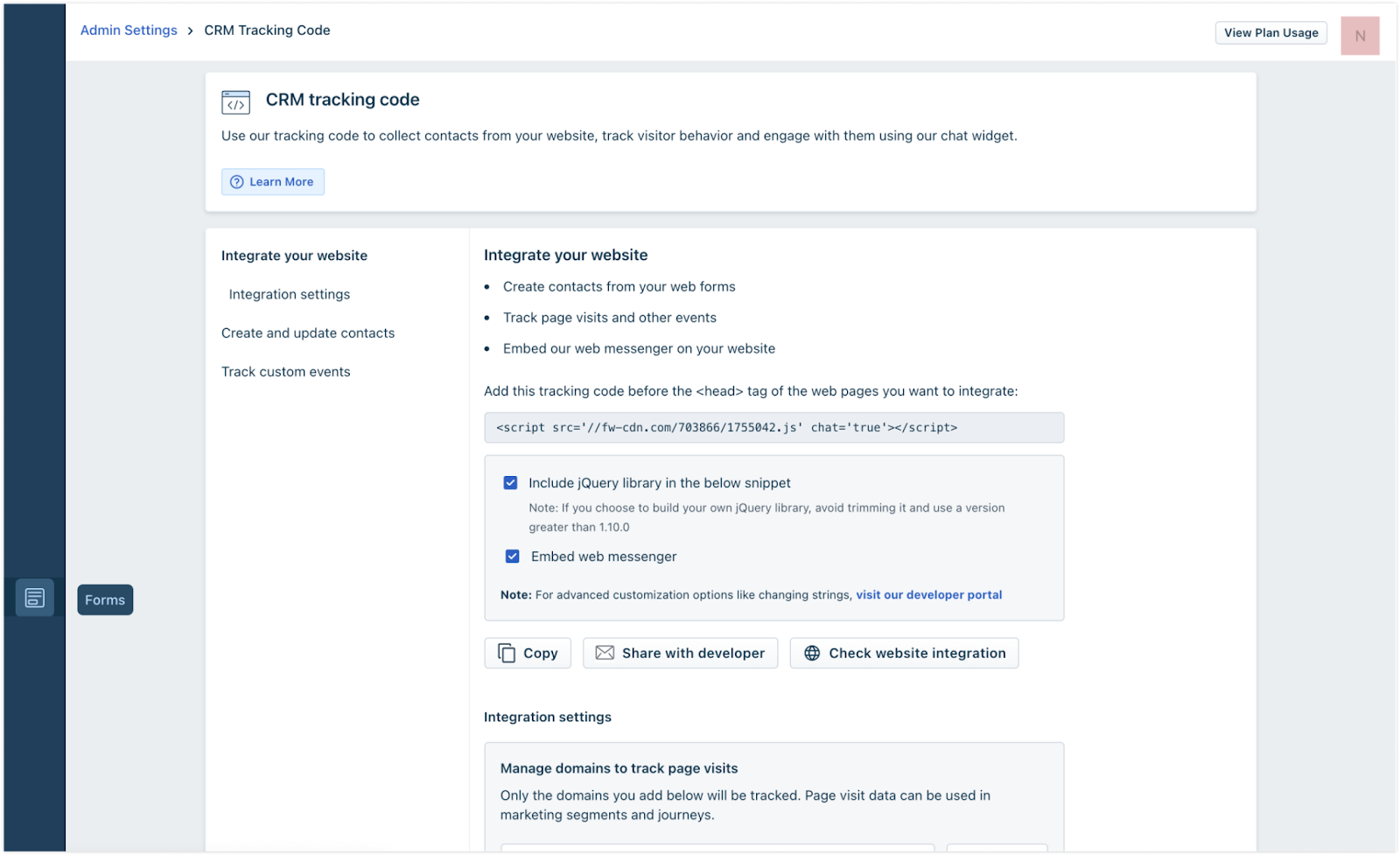Select Integration settings in side menu

pyautogui.click(x=290, y=295)
